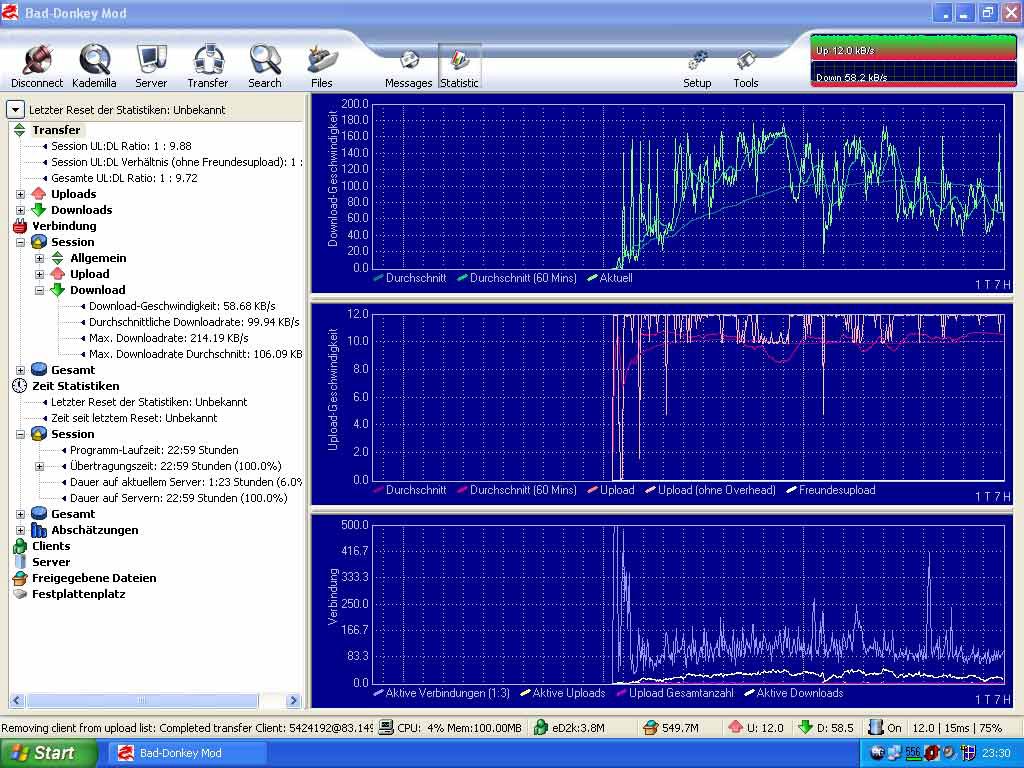Expand the Uploads tree node
The width and height of the screenshot is (1024, 768).
click(x=20, y=194)
